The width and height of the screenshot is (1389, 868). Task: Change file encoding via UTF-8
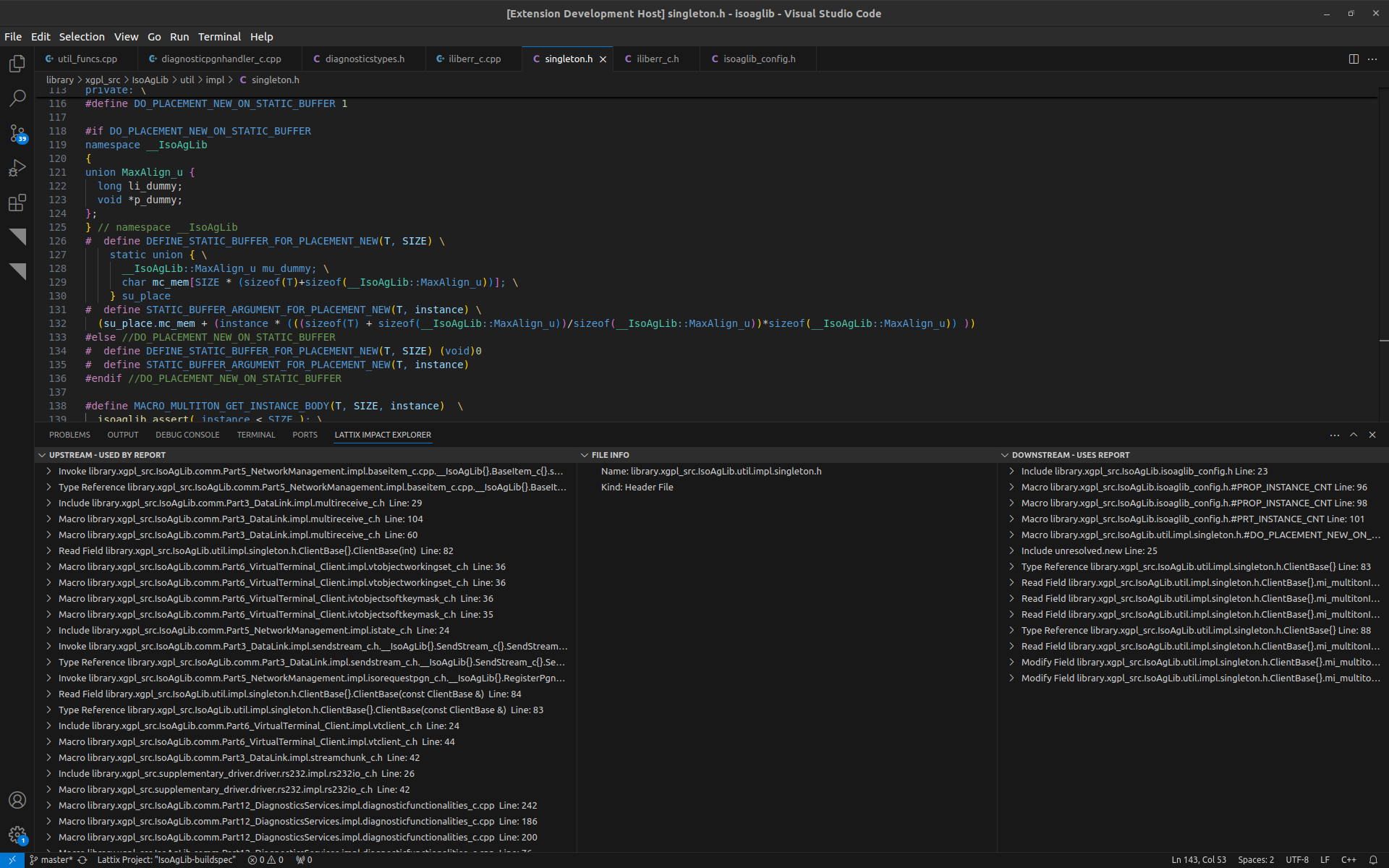1297,860
